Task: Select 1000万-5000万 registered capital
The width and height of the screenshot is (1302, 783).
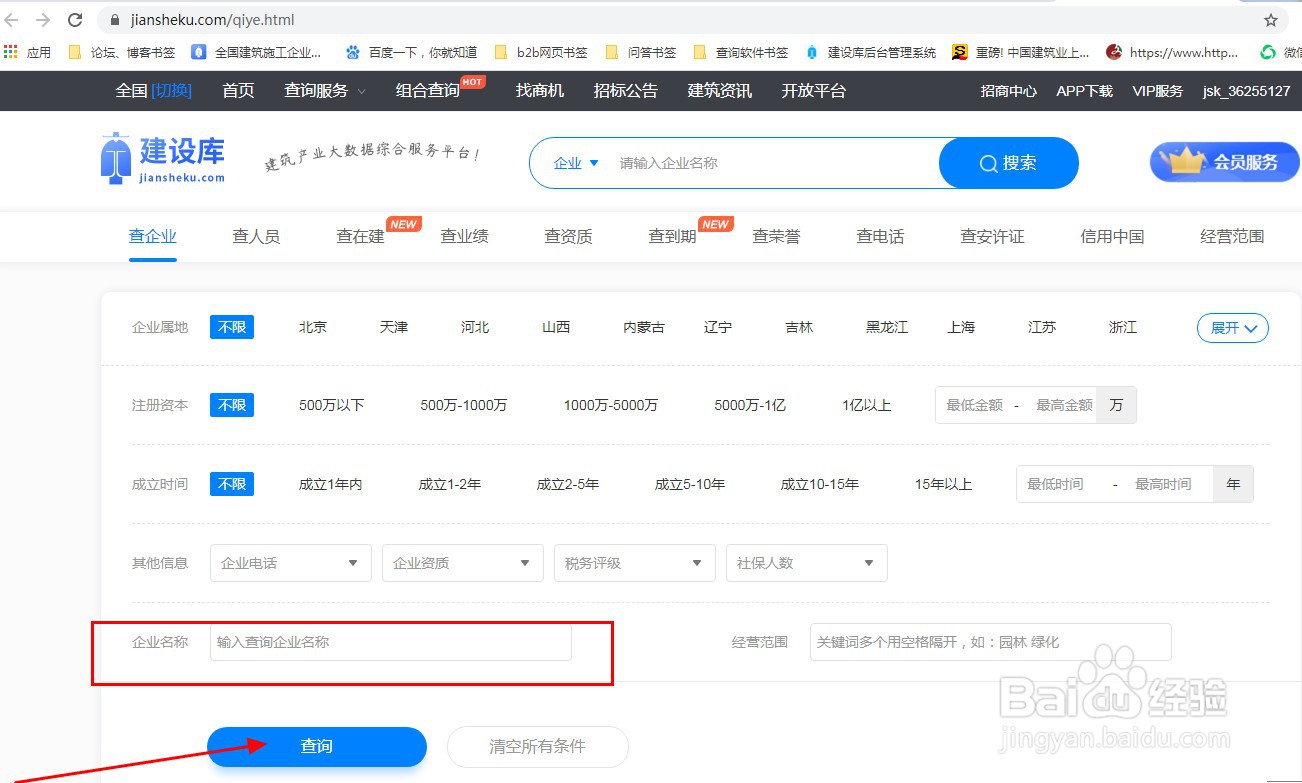Action: pyautogui.click(x=611, y=405)
